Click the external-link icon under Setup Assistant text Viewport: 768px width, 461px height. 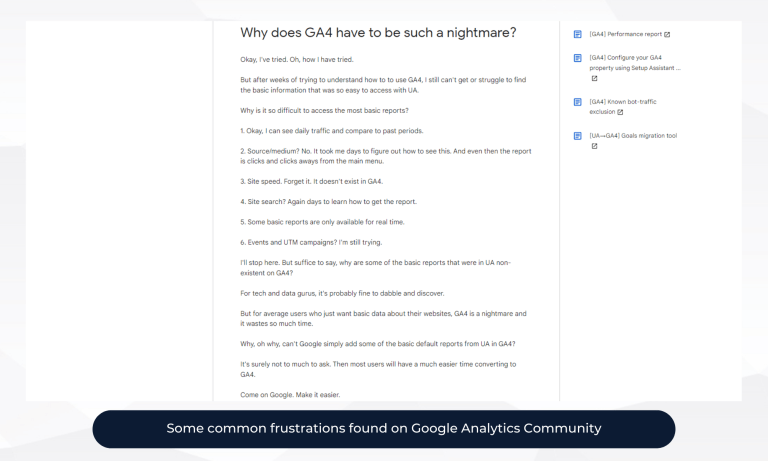point(594,78)
